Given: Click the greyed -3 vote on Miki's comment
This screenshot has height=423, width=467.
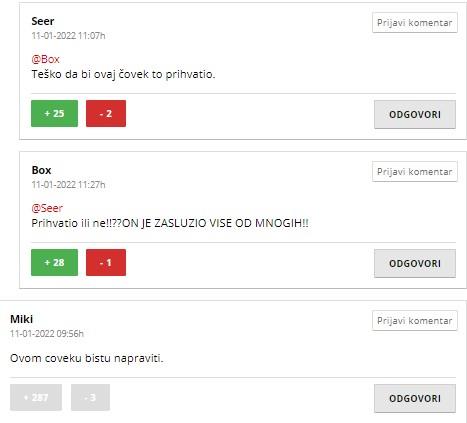Looking at the screenshot, I should pos(90,397).
